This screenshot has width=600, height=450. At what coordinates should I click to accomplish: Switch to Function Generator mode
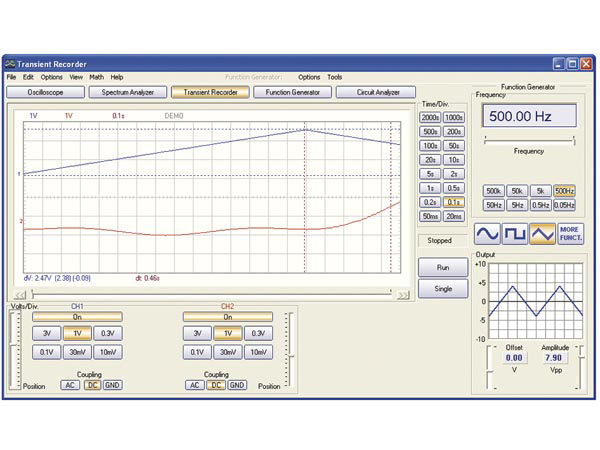pos(293,92)
